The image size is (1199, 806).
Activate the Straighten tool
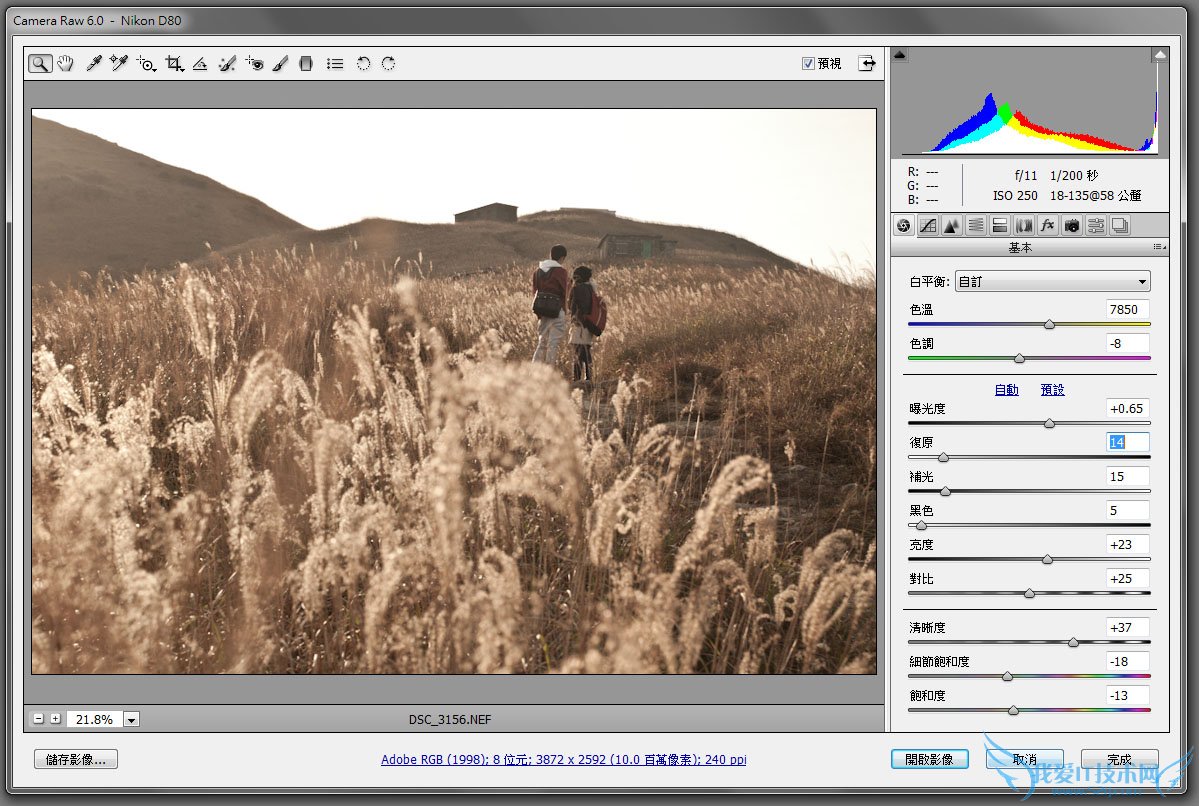(200, 64)
